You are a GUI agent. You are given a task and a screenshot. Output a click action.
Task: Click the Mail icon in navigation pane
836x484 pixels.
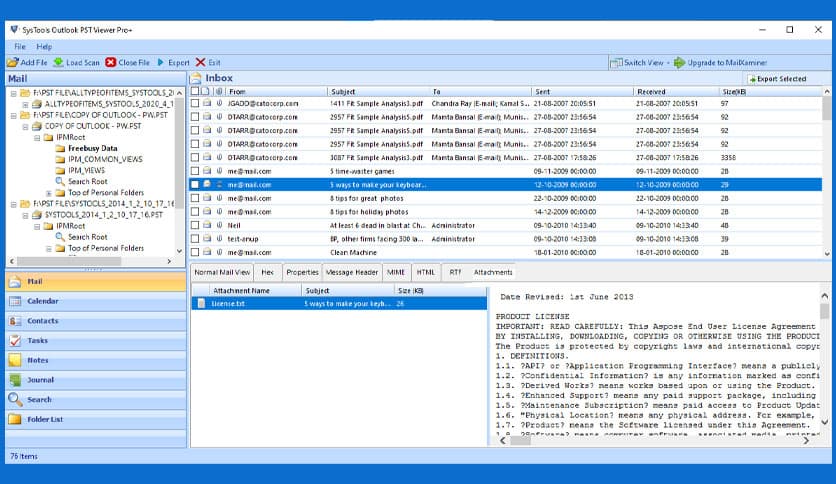point(15,281)
